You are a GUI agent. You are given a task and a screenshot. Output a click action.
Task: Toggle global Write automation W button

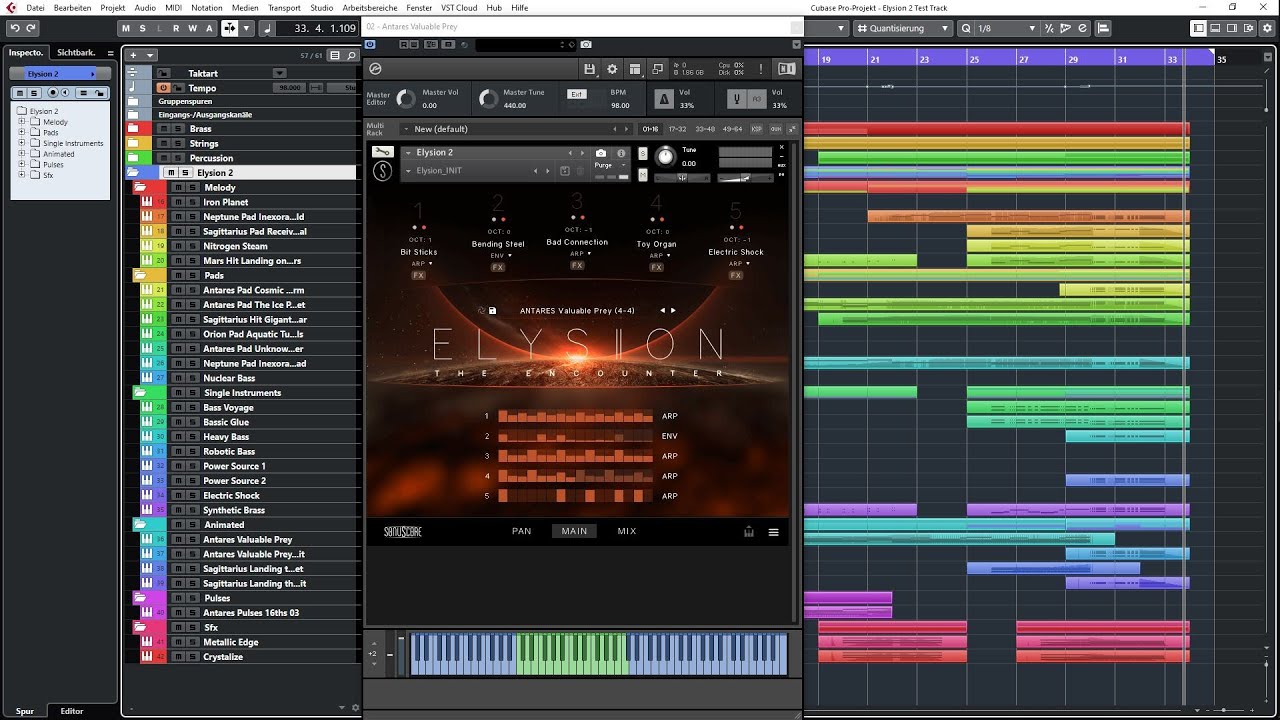(194, 28)
